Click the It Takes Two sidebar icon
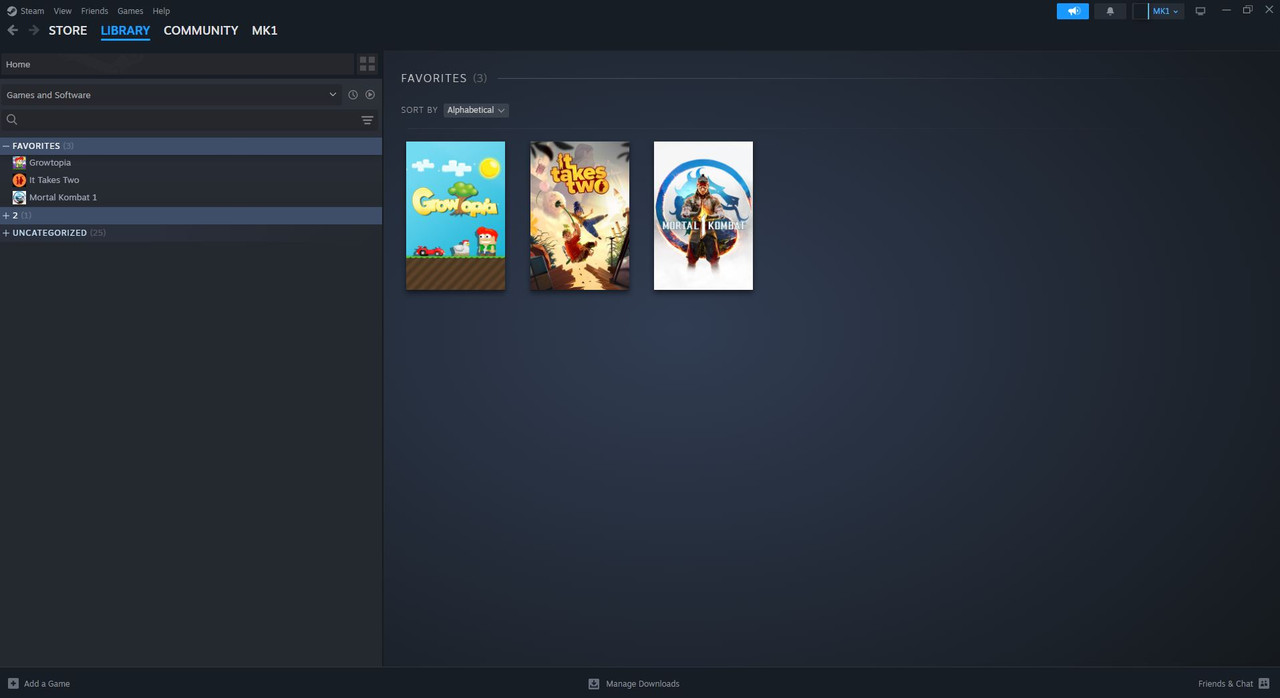Screen dimensions: 1280x698 pyautogui.click(x=19, y=180)
